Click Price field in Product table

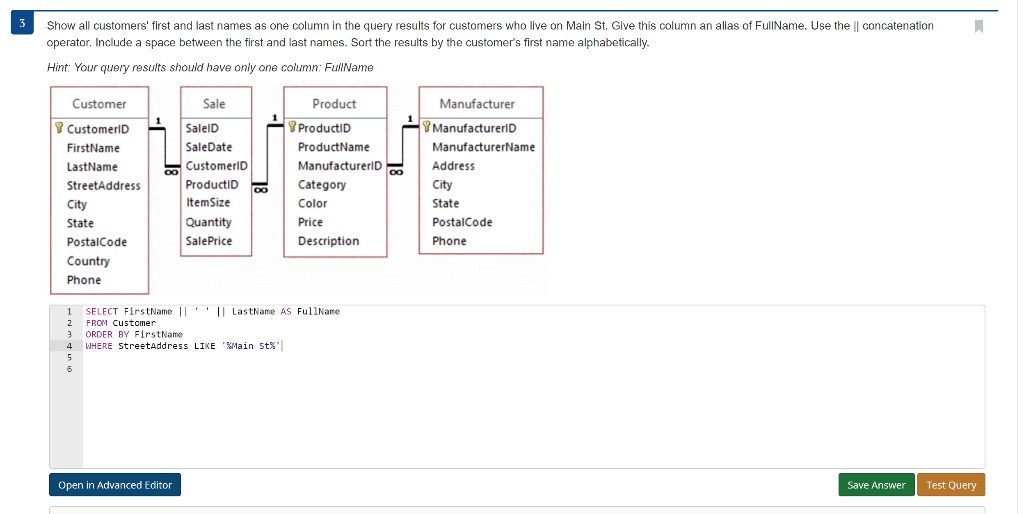[310, 222]
